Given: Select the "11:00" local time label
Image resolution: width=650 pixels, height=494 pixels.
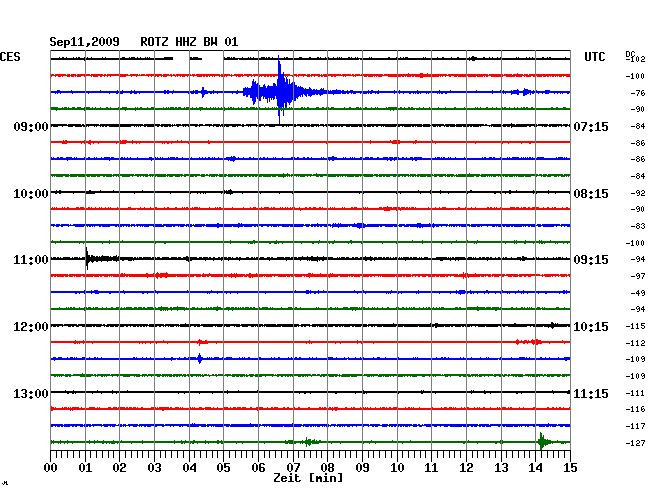Looking at the screenshot, I should tap(31, 260).
